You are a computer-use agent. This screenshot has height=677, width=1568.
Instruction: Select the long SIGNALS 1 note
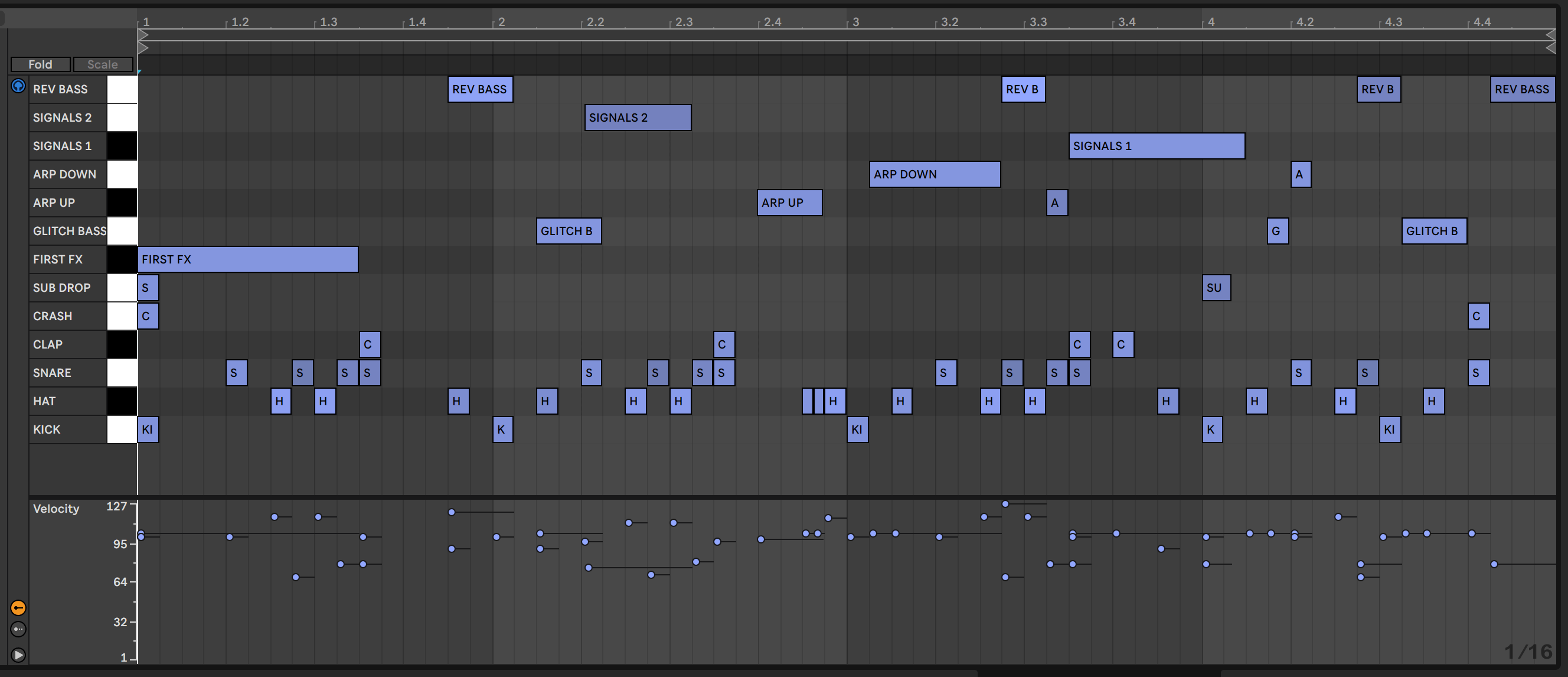[1157, 146]
